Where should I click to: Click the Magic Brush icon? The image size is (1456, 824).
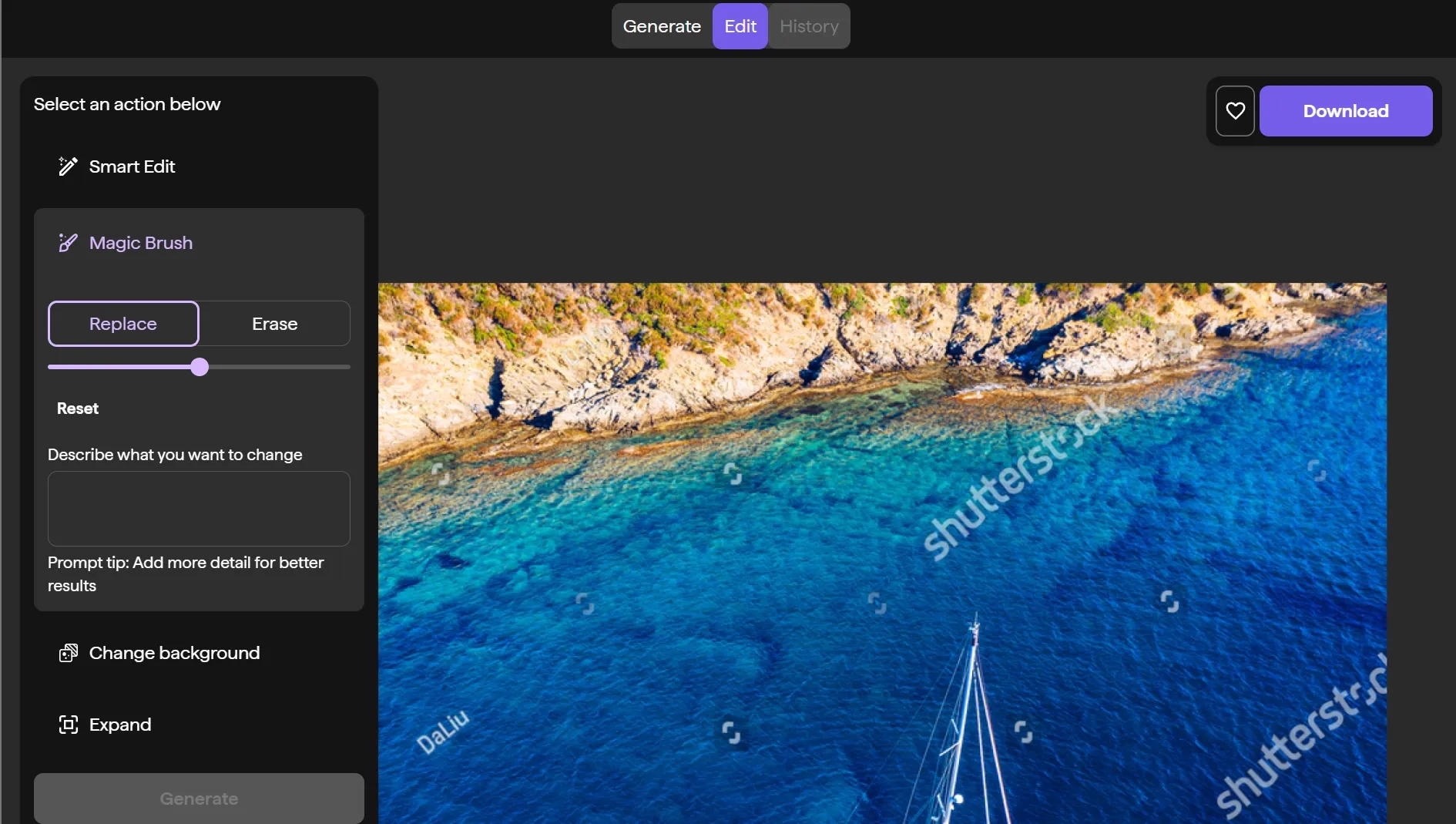tap(68, 243)
